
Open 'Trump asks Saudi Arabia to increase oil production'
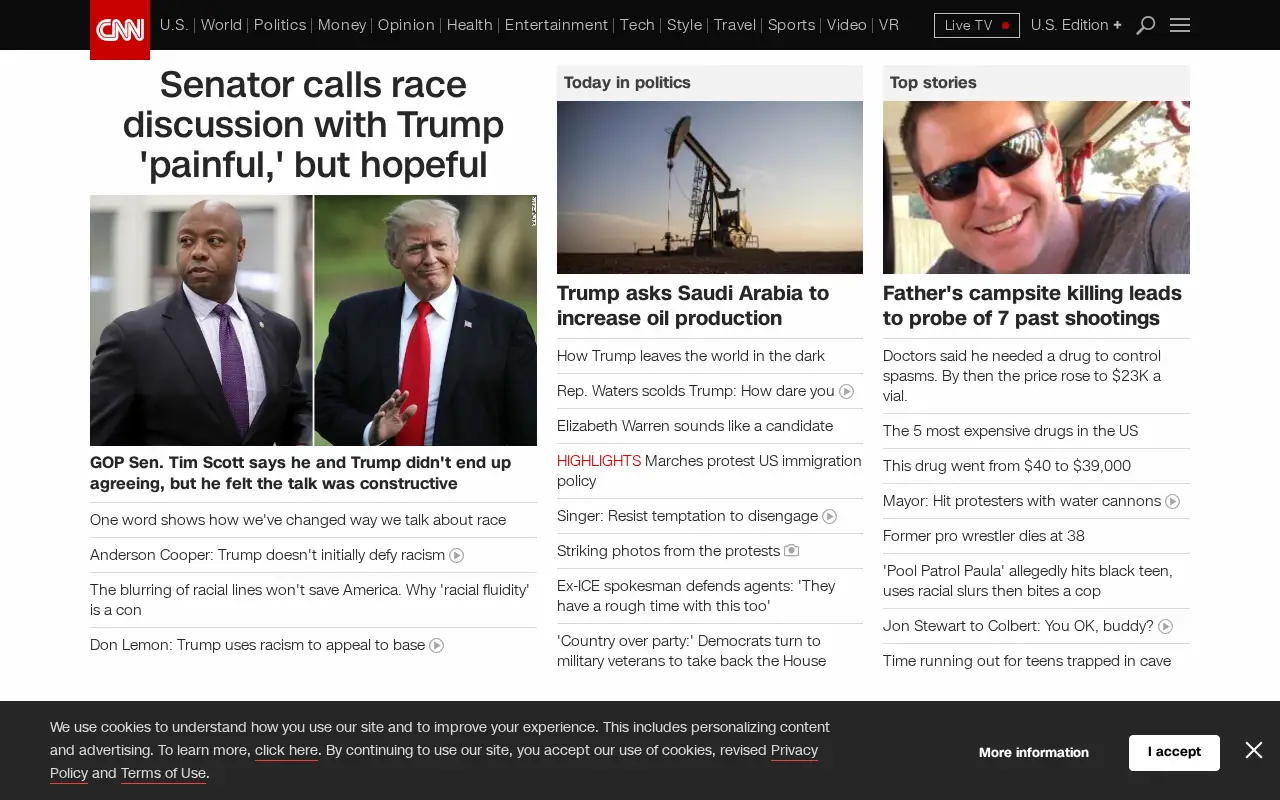tap(693, 306)
